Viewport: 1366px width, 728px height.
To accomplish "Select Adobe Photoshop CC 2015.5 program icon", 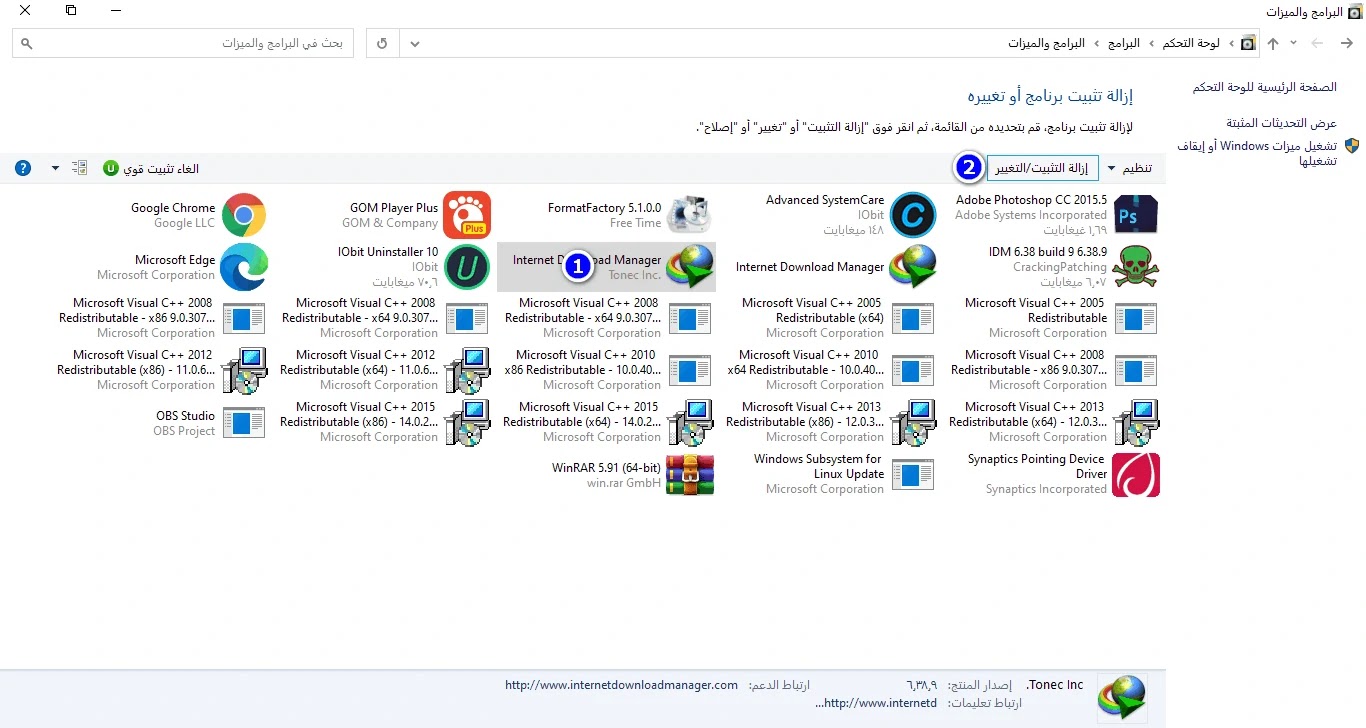I will (1136, 214).
